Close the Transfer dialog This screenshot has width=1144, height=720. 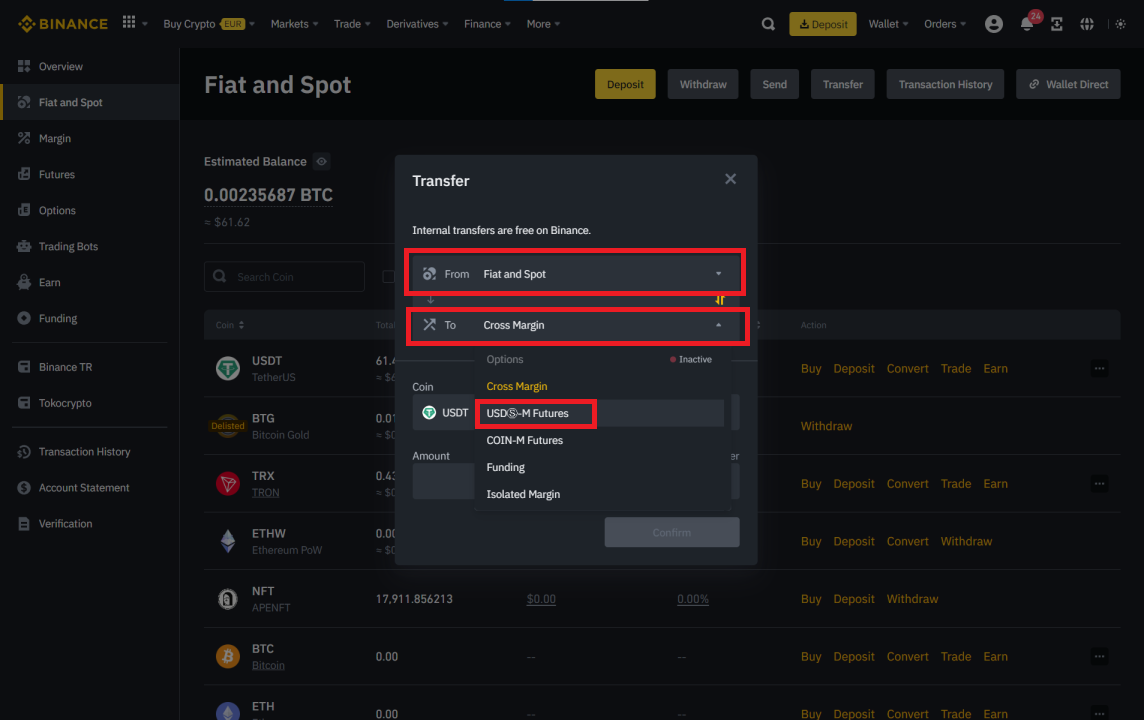tap(730, 179)
